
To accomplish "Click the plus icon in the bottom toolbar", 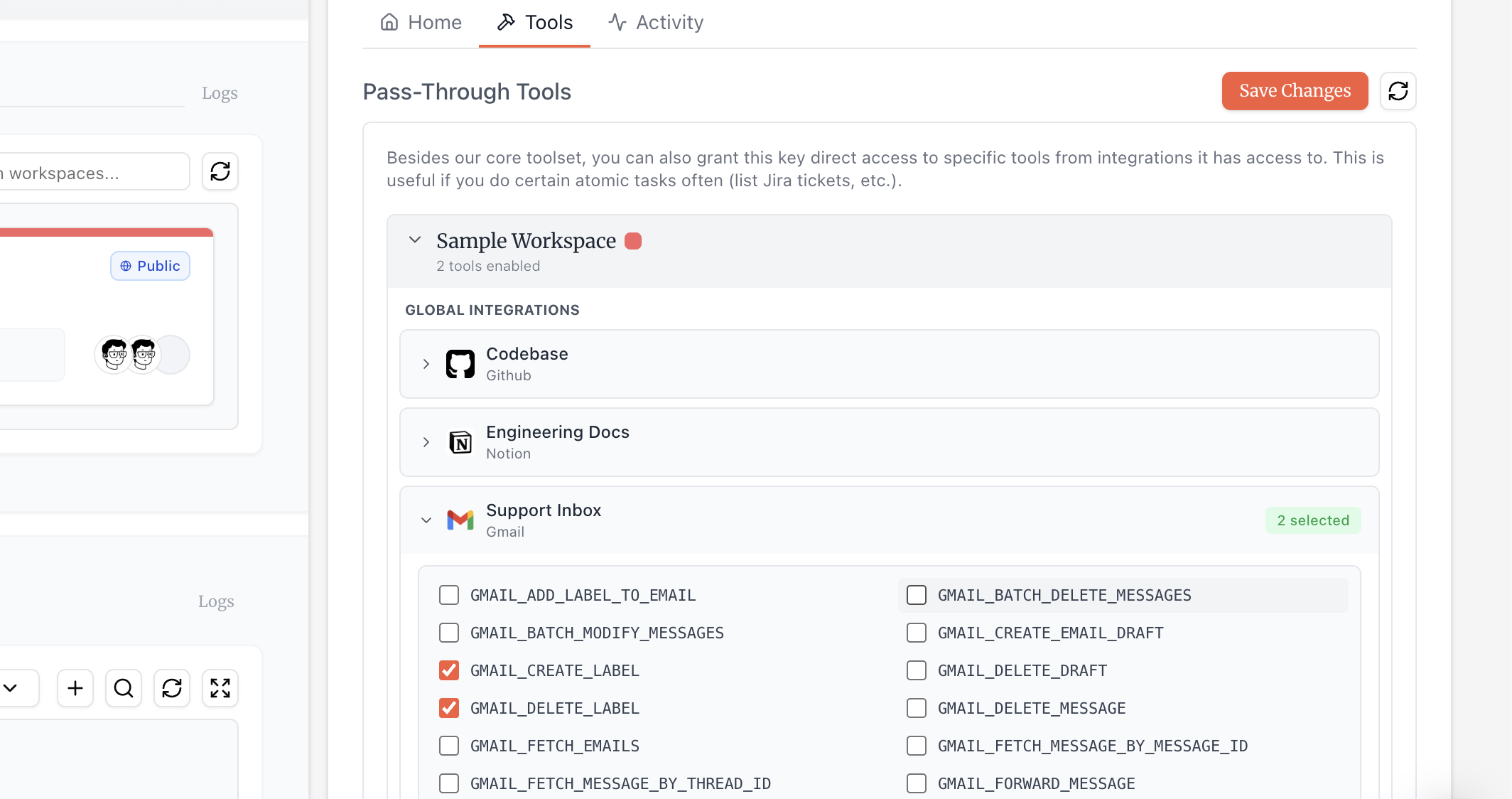I will tap(75, 688).
